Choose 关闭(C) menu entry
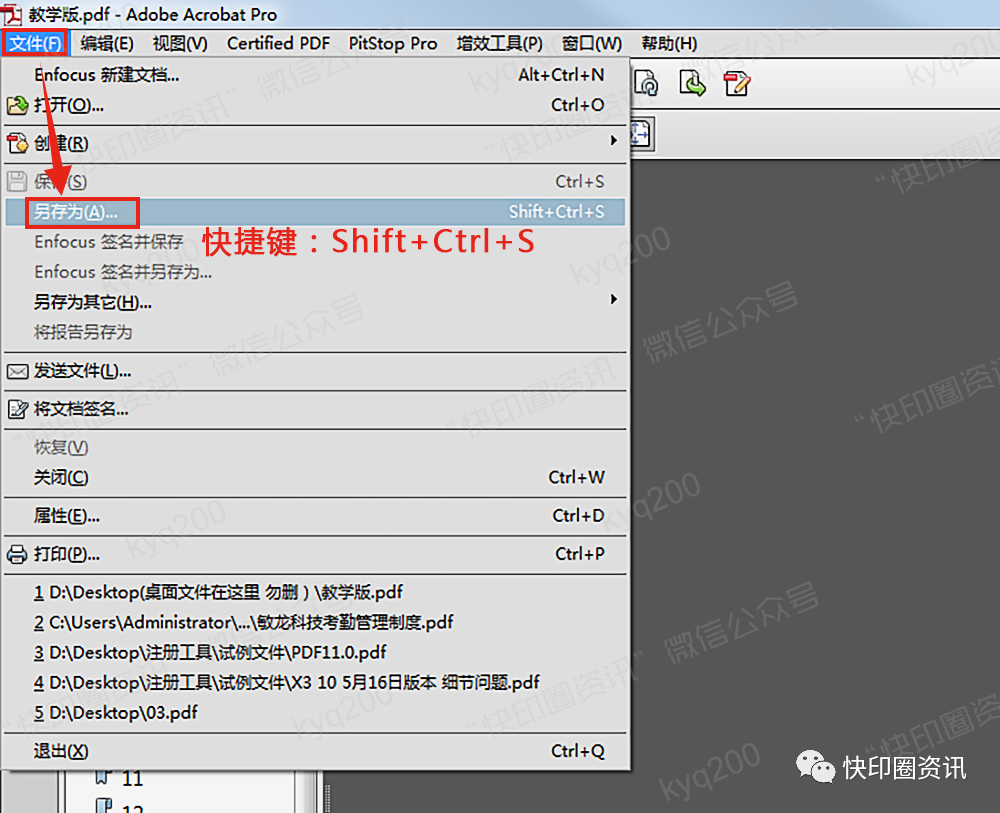 tap(315, 478)
